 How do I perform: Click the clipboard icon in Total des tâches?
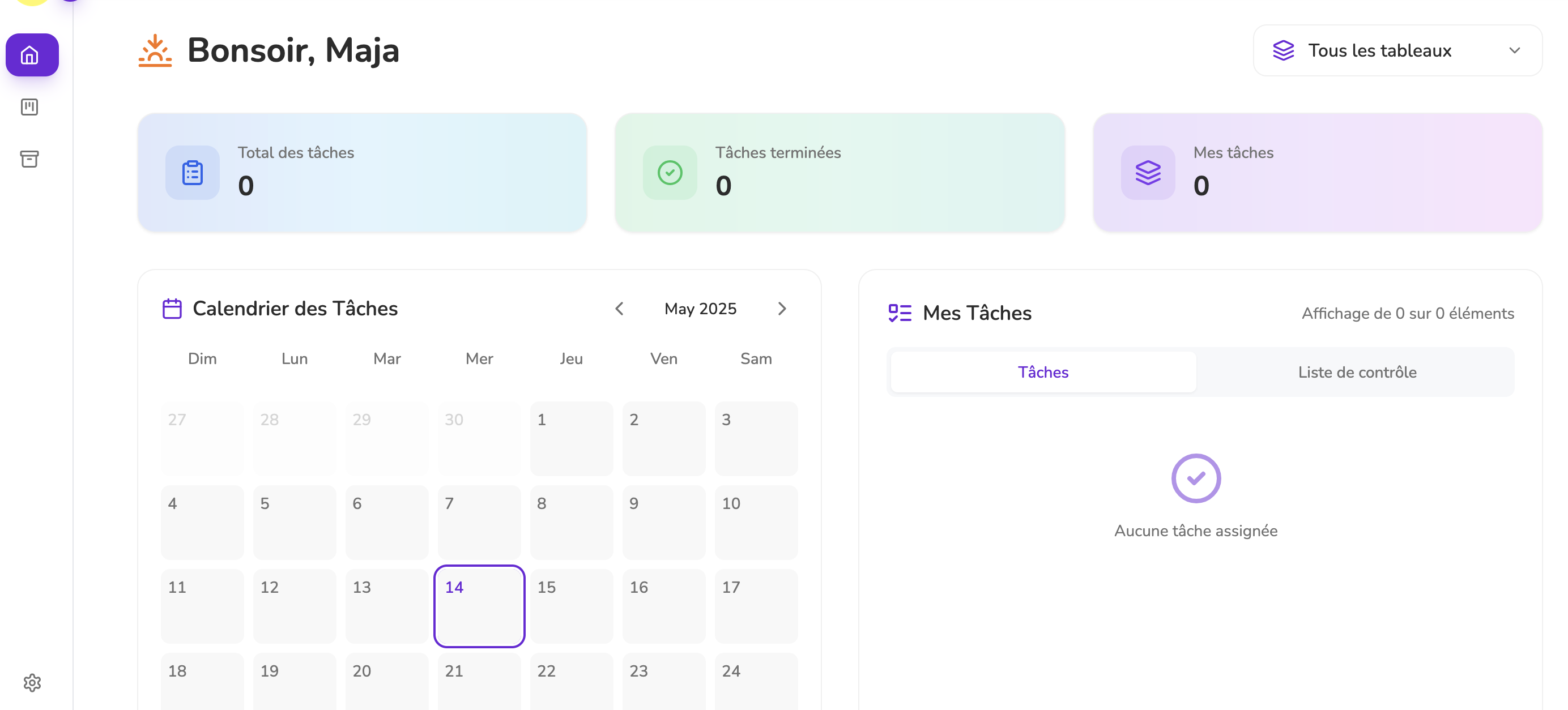(193, 173)
